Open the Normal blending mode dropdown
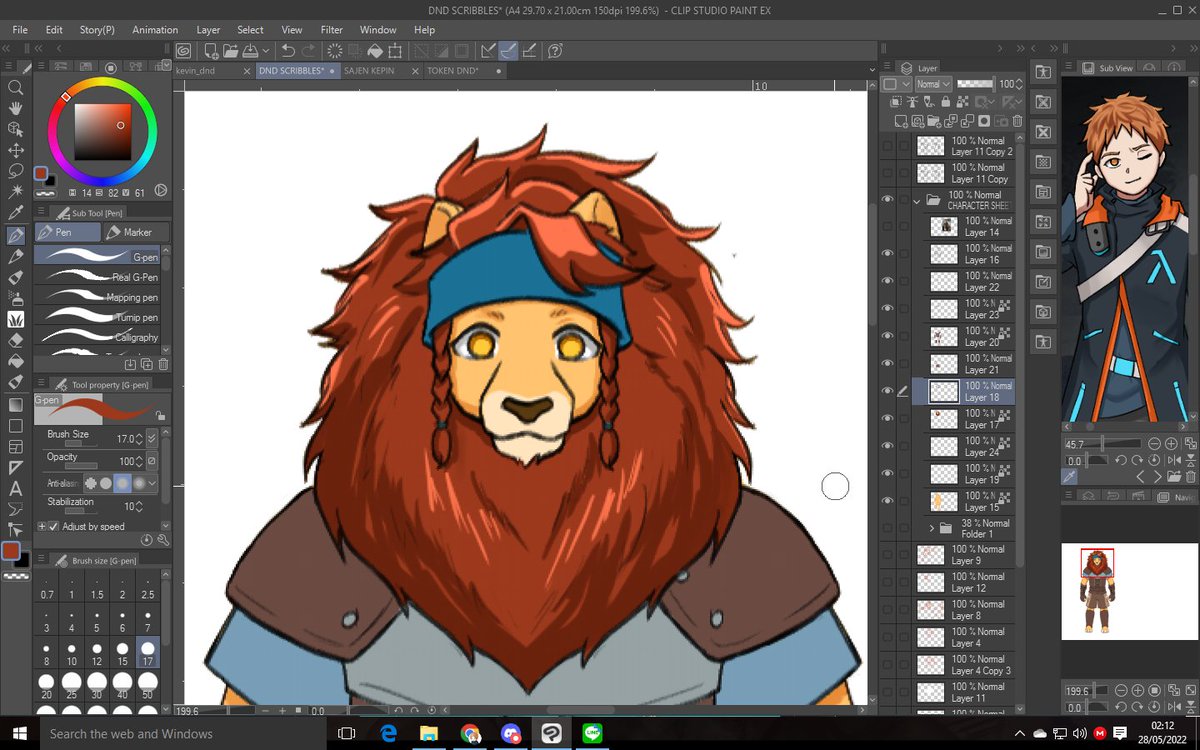Viewport: 1200px width, 750px height. (932, 84)
